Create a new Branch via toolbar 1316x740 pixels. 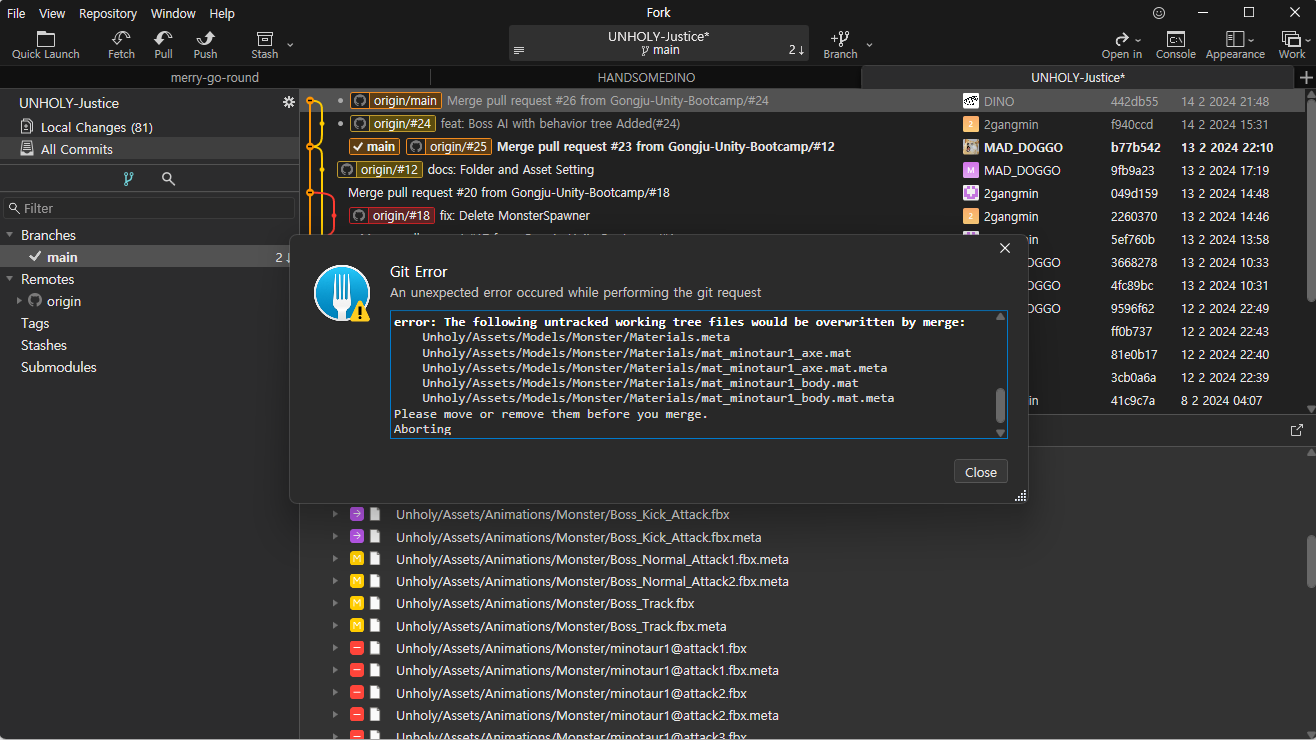[x=840, y=45]
